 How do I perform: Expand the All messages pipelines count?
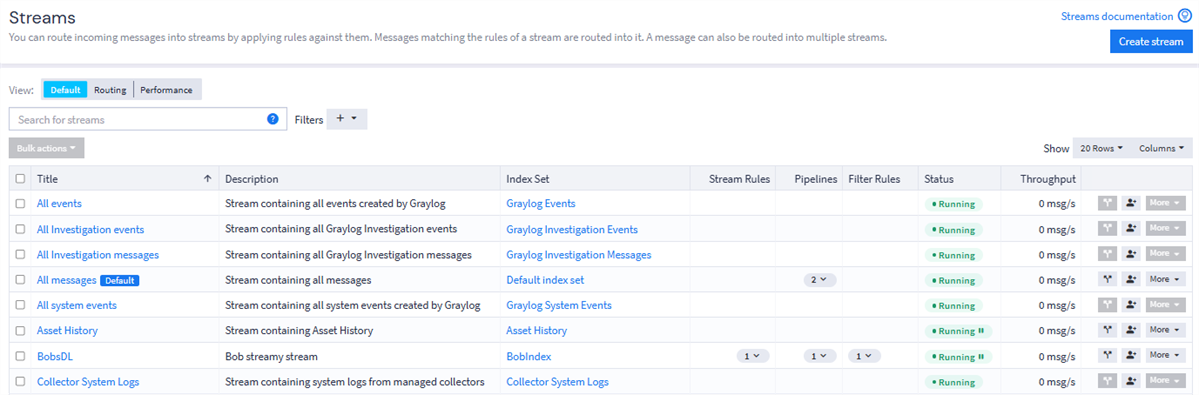[x=820, y=280]
